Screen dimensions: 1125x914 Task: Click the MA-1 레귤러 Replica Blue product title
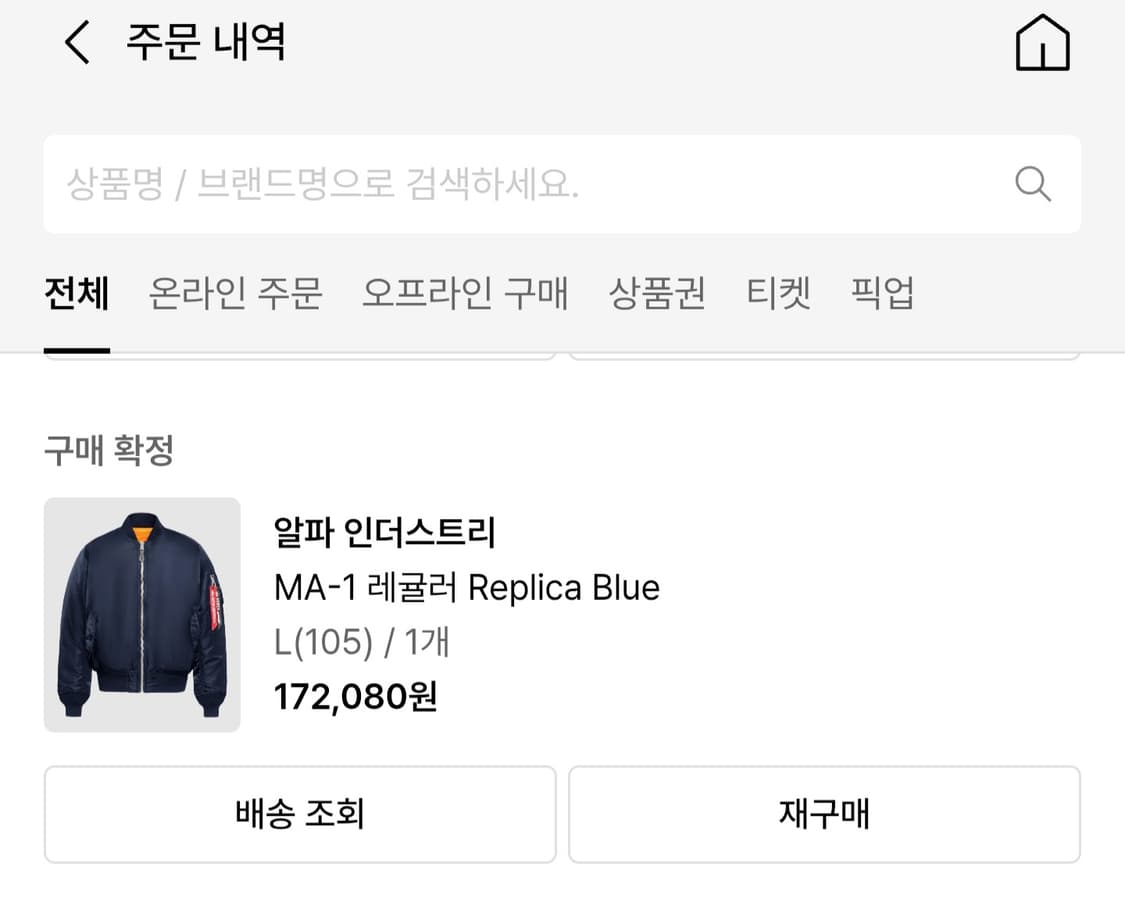[466, 587]
